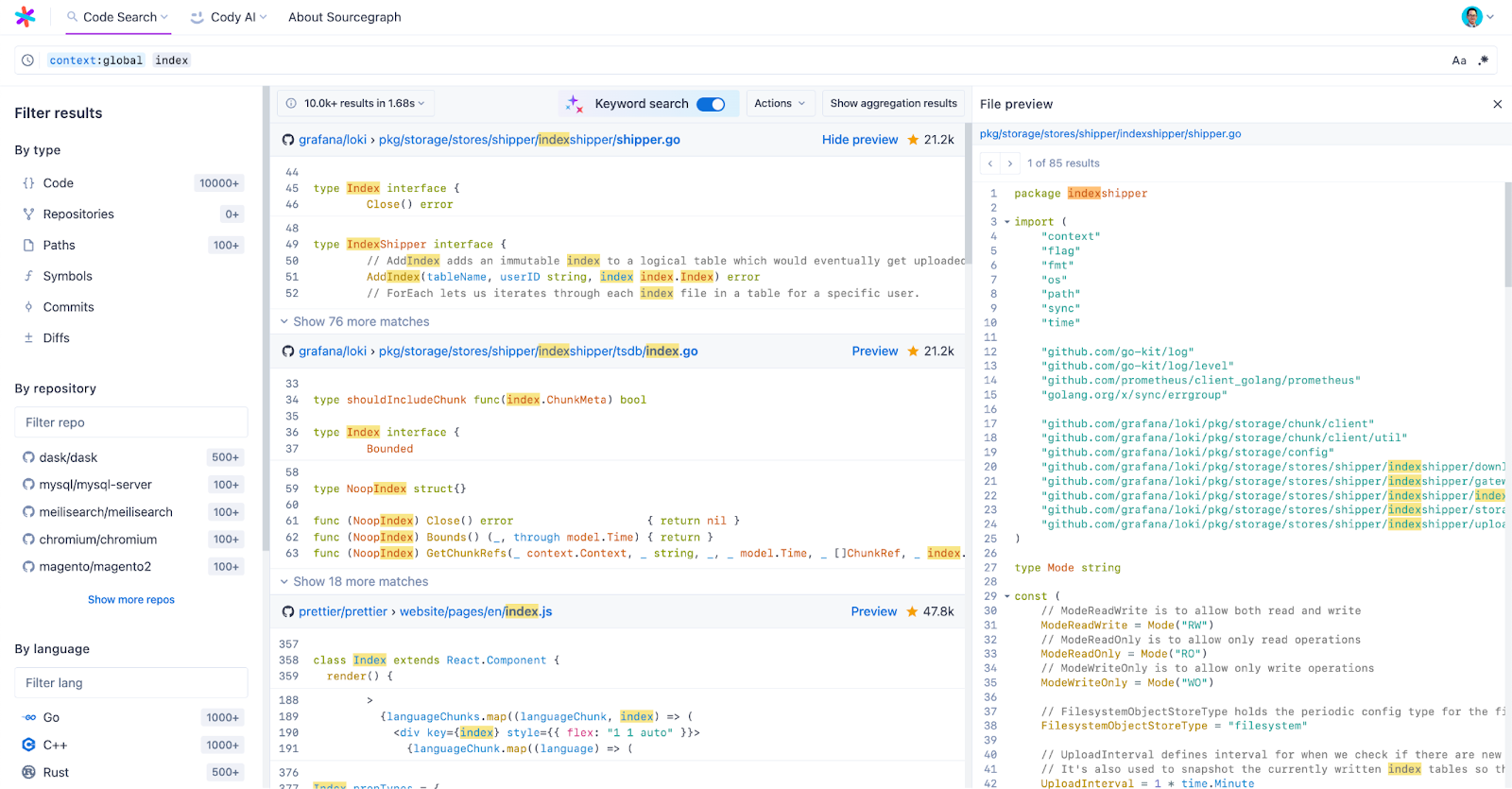The image size is (1512, 789).
Task: Collapse the const block at line 29
Action: 1007,597
